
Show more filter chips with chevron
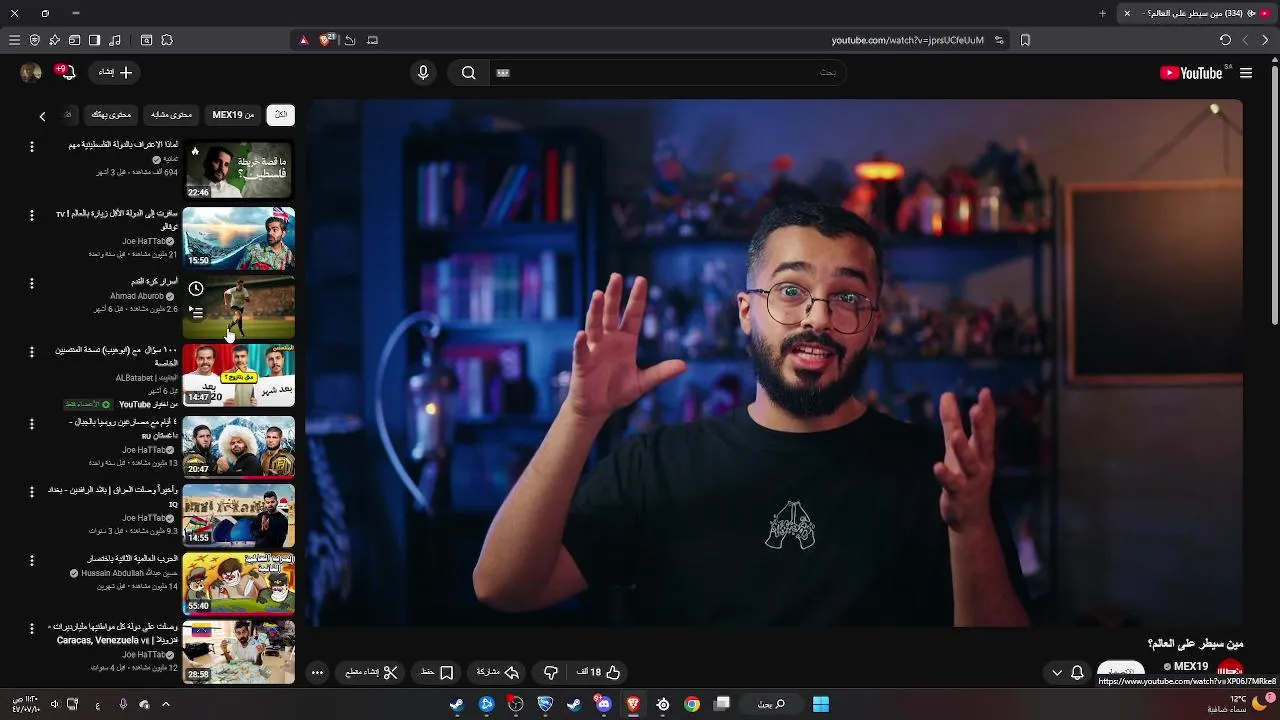pyautogui.click(x=42, y=116)
